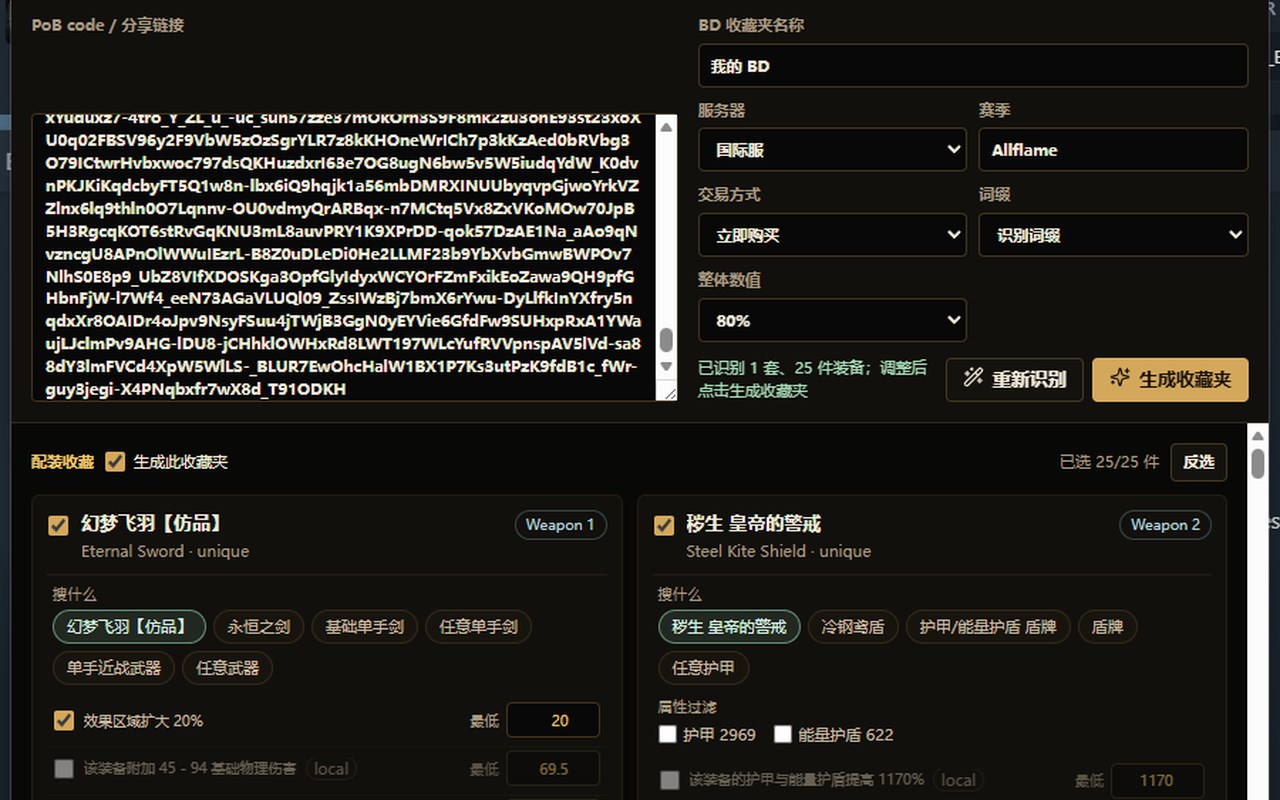Select the 永恒之剑 search chip
This screenshot has width=1280, height=800.
click(x=258, y=627)
